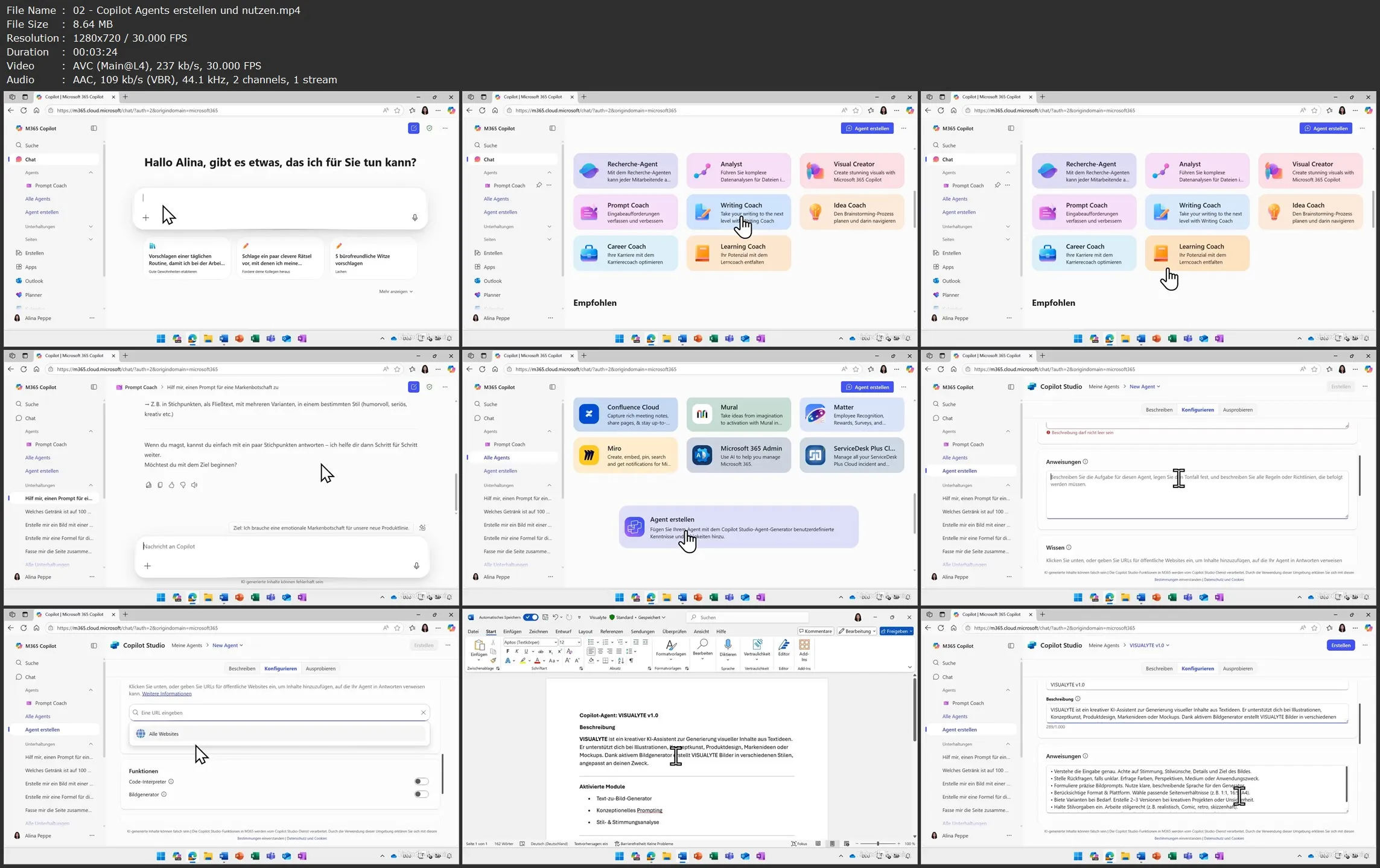1380x868 pixels.
Task: Clear all formatting in Word's font group
Action: 569,651
